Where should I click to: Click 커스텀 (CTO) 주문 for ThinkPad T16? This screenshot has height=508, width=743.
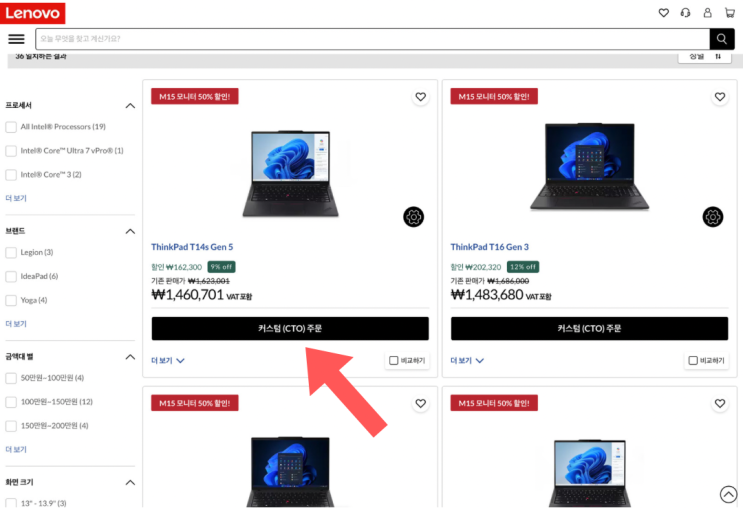pyautogui.click(x=589, y=328)
